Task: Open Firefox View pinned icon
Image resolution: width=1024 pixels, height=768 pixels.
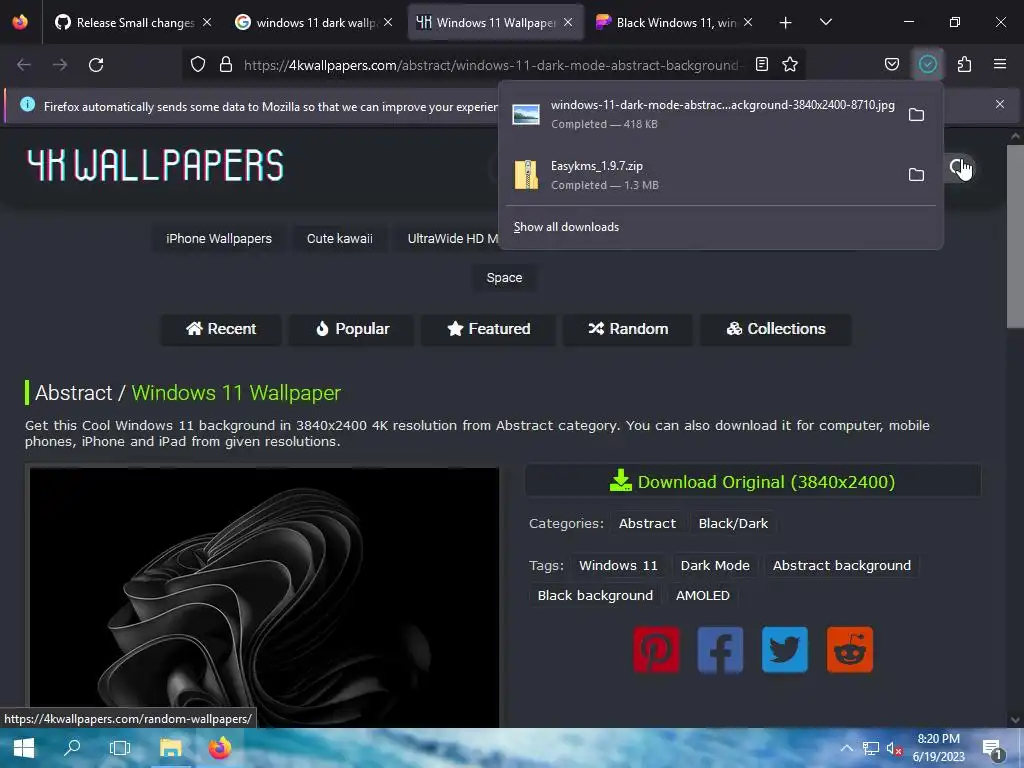Action: [20, 22]
